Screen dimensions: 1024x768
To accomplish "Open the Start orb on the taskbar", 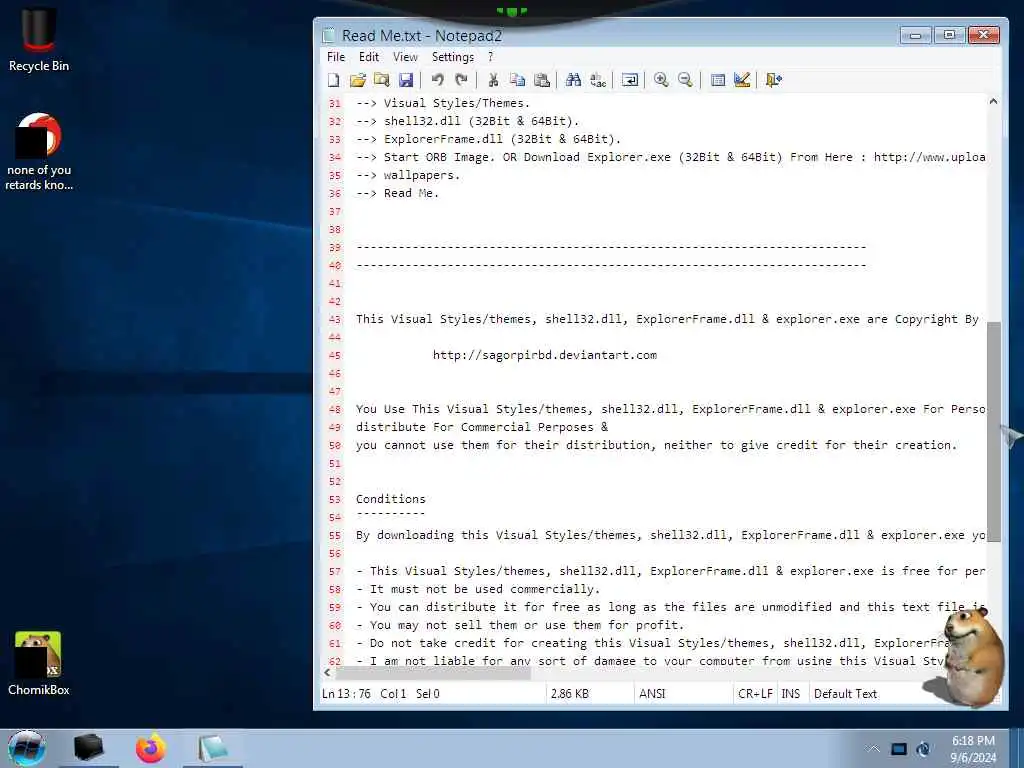I will coord(26,748).
